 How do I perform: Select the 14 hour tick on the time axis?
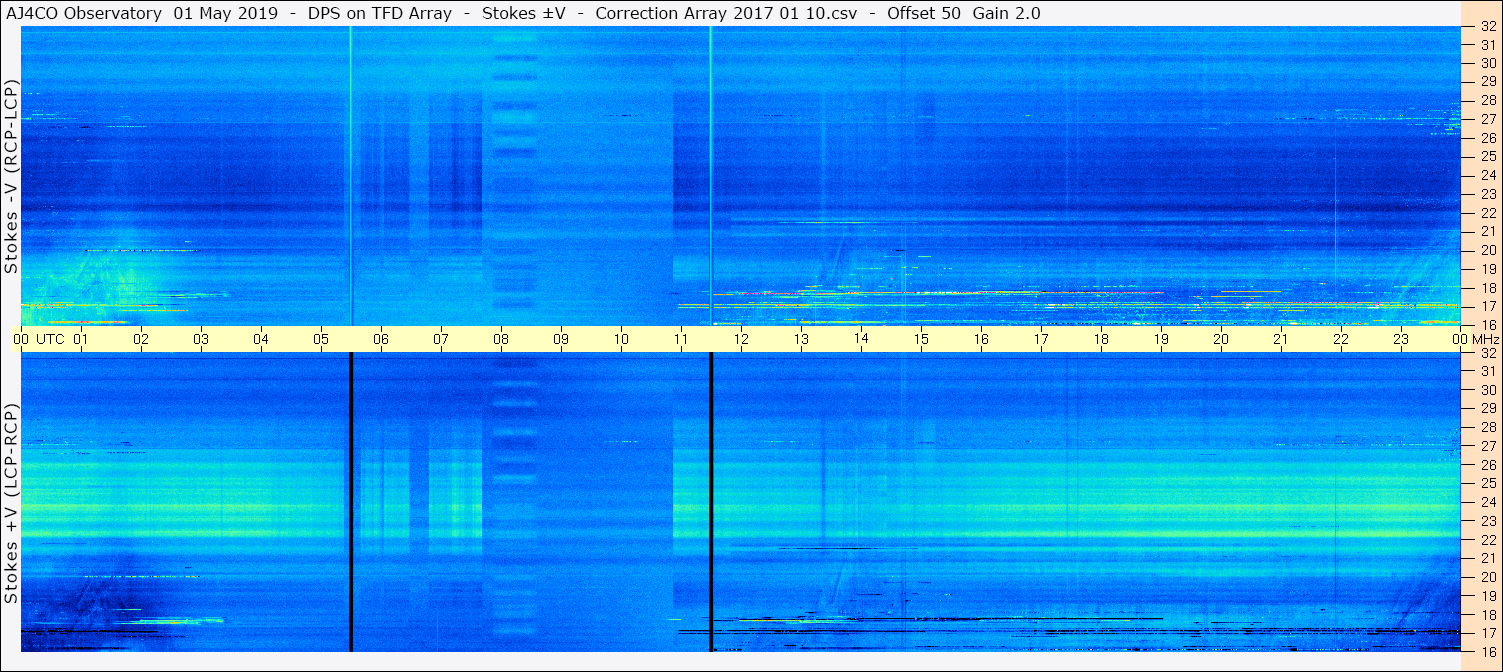click(x=861, y=339)
